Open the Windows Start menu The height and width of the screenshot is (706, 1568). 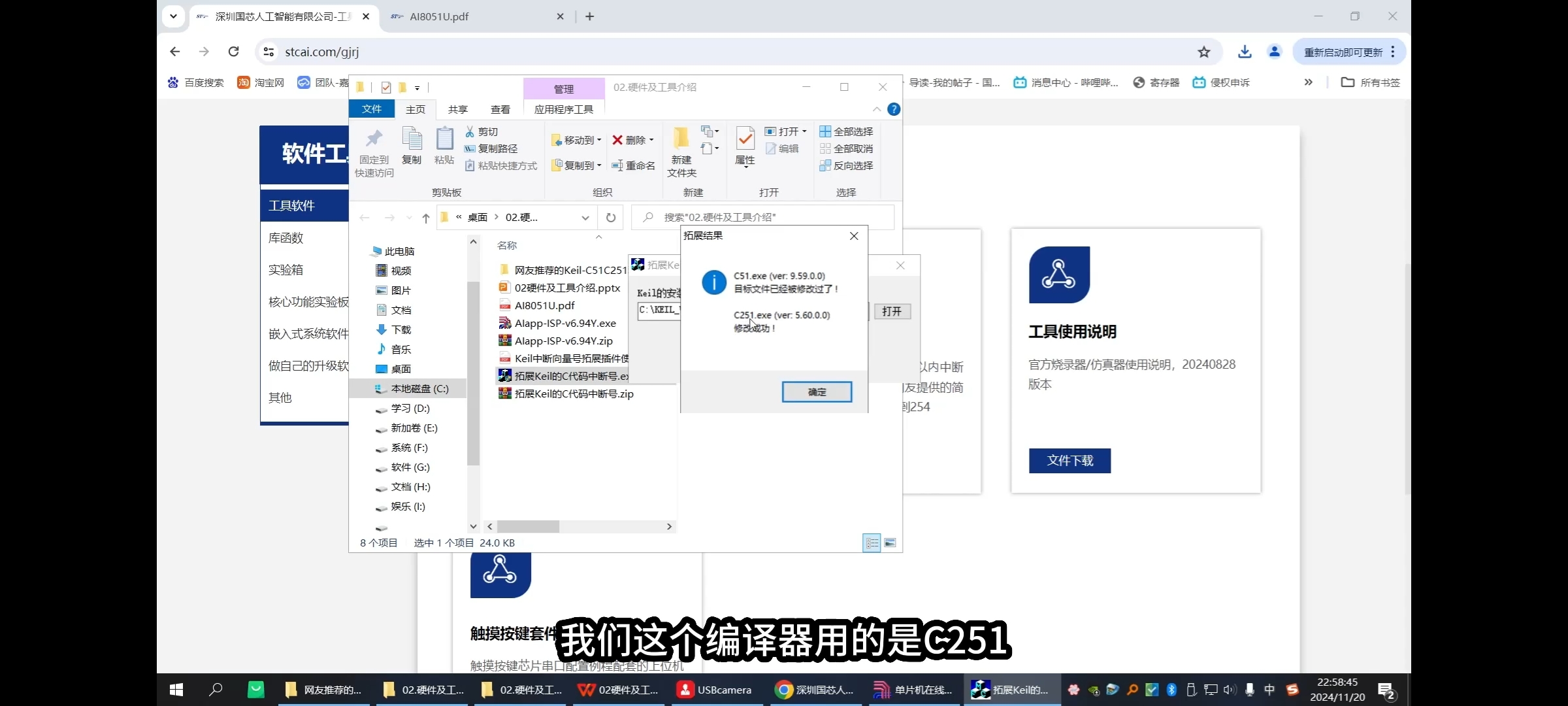pos(176,690)
